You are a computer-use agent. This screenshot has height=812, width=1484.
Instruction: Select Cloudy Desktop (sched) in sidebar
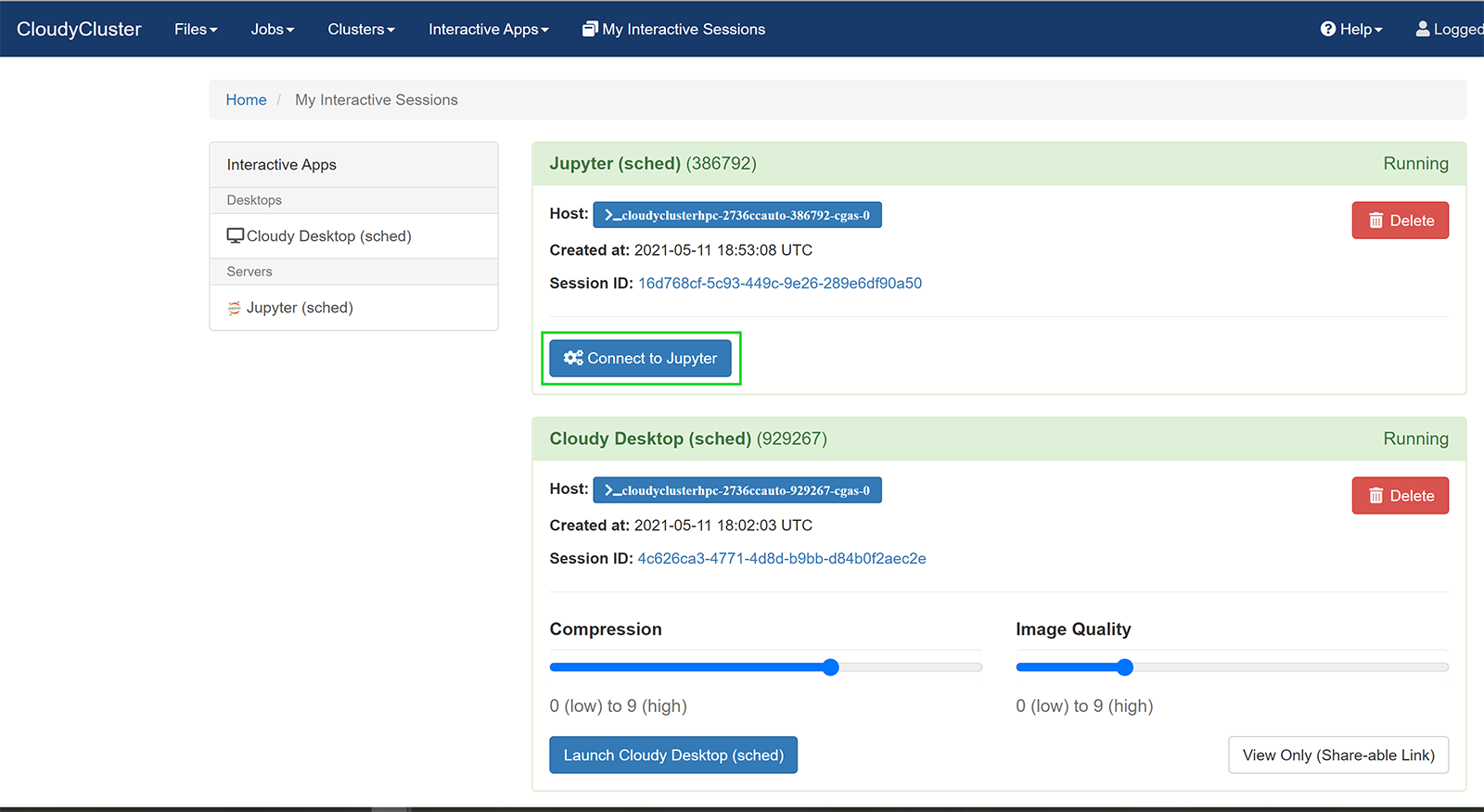354,236
